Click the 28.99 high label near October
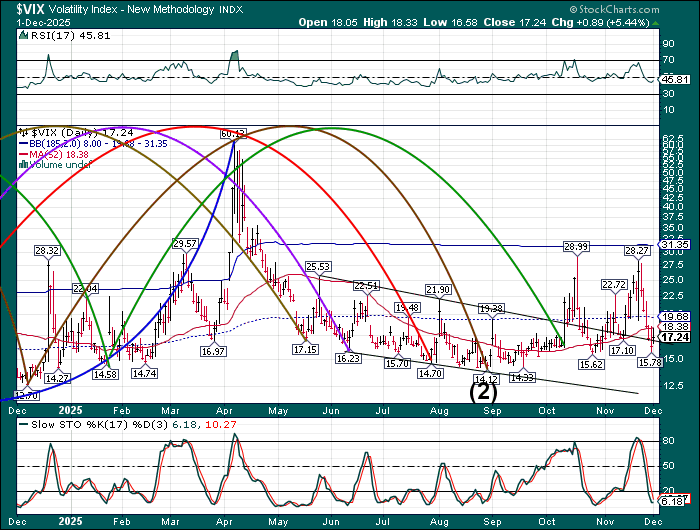 (575, 246)
